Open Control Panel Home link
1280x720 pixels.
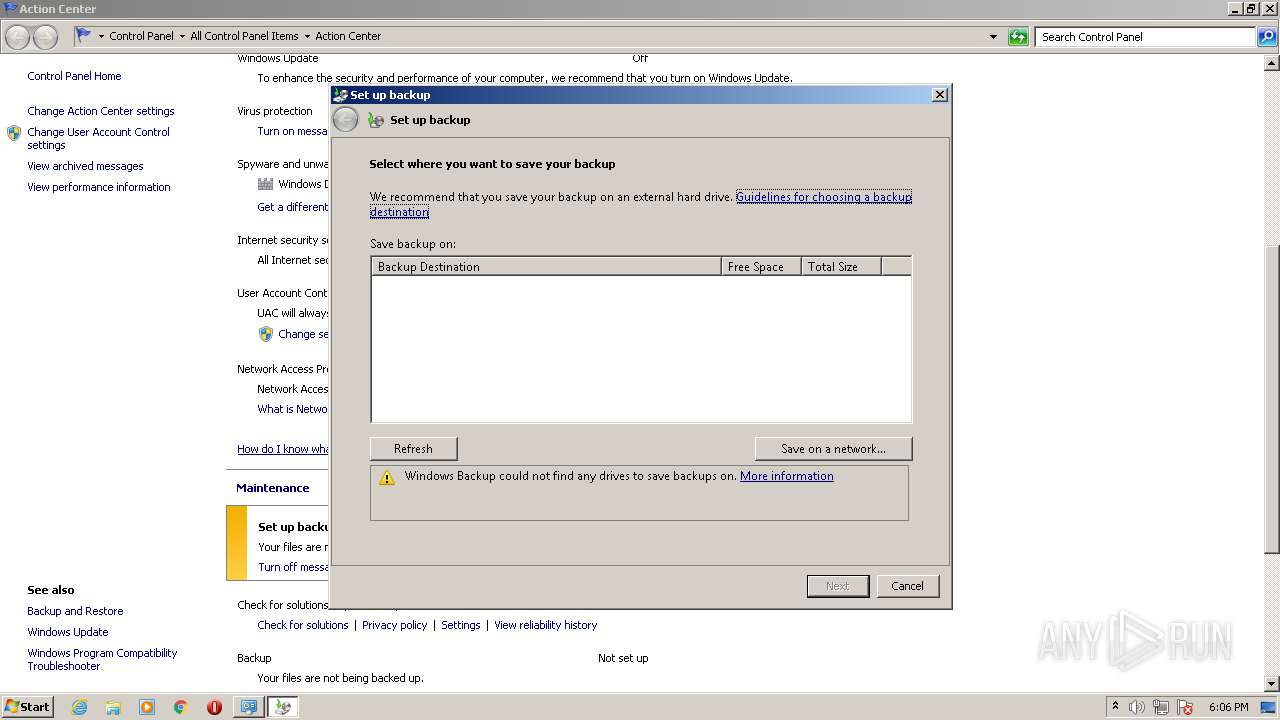point(74,76)
